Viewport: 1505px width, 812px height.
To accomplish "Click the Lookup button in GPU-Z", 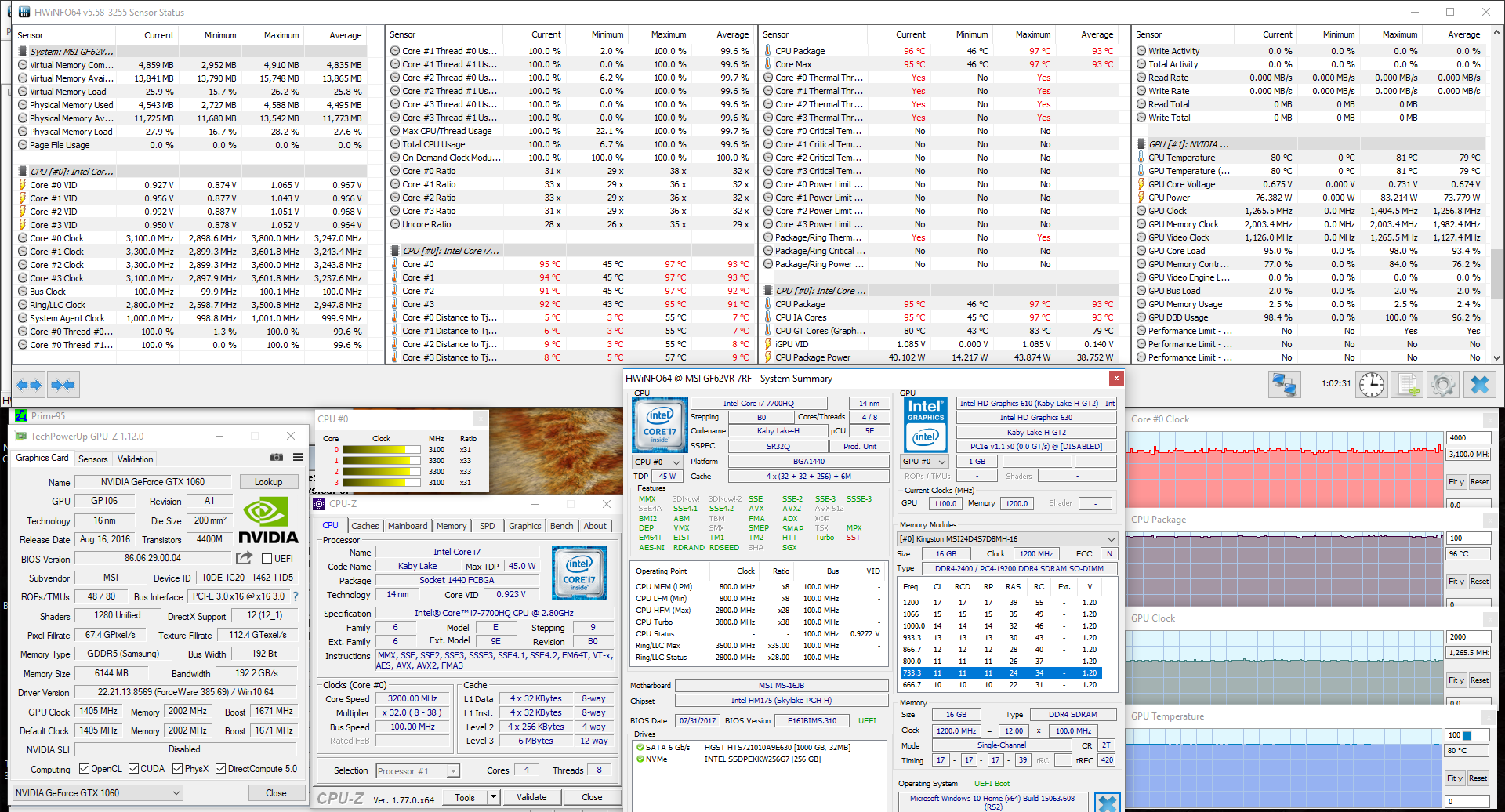I will tap(268, 482).
